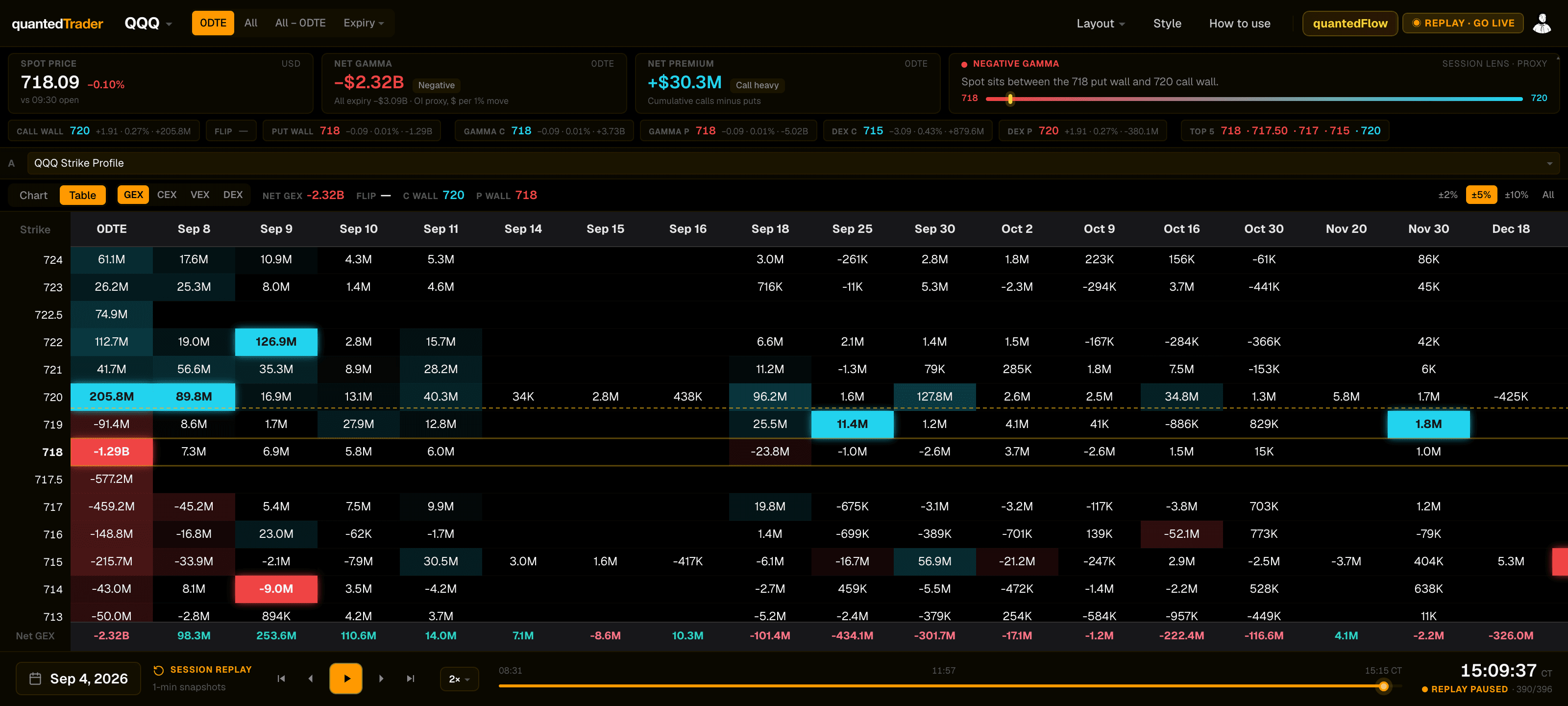Click the REPLAY · GO LIVE button
1568x706 pixels.
(x=1463, y=23)
